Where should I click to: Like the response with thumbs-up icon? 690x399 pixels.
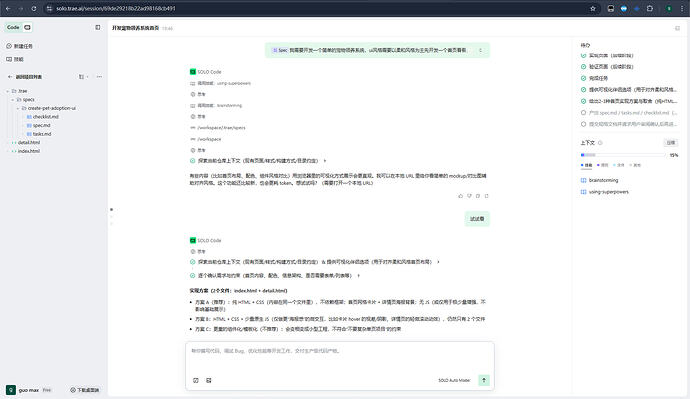(461, 196)
